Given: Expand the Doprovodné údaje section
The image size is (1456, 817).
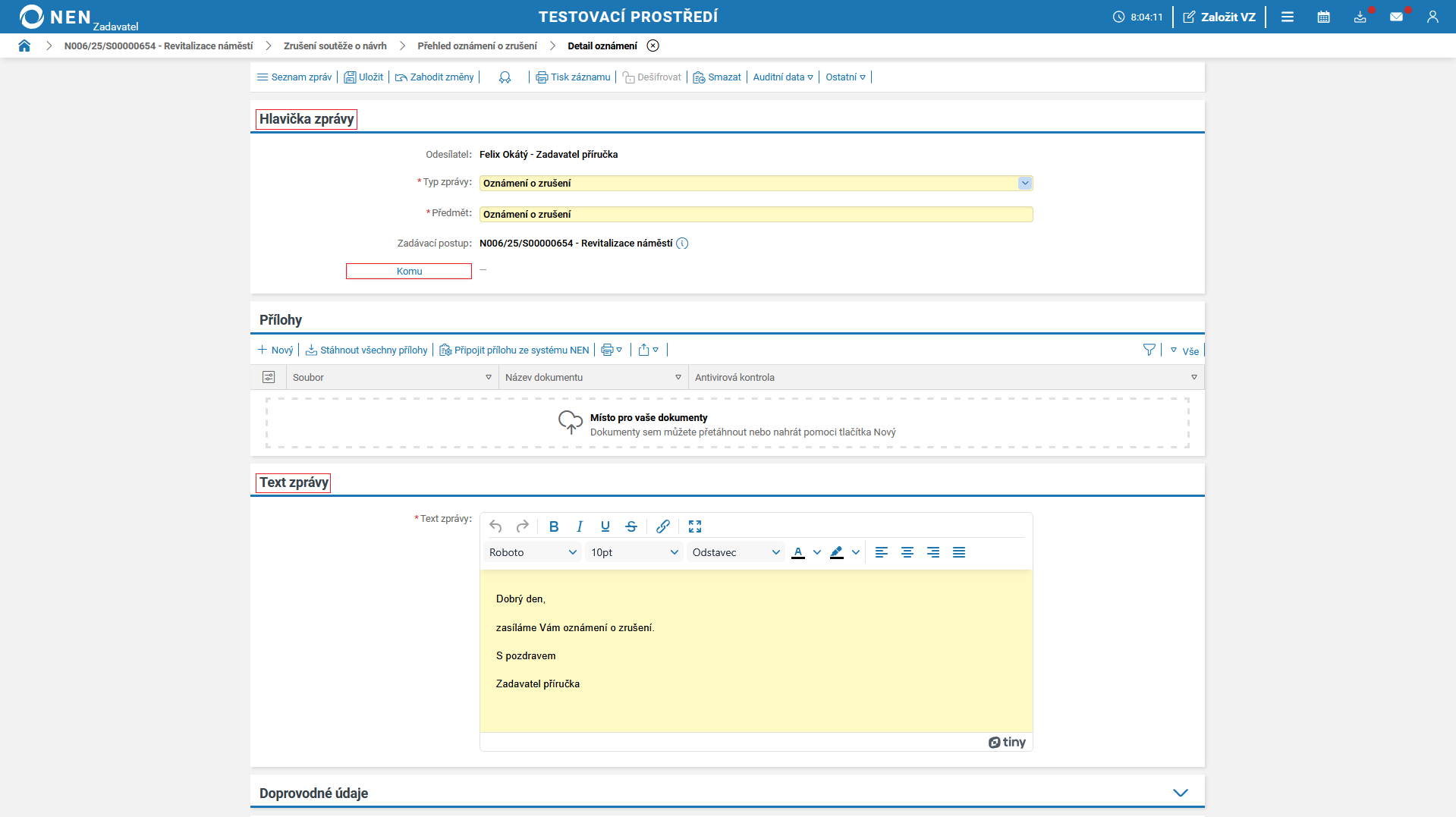Looking at the screenshot, I should coord(1180,793).
